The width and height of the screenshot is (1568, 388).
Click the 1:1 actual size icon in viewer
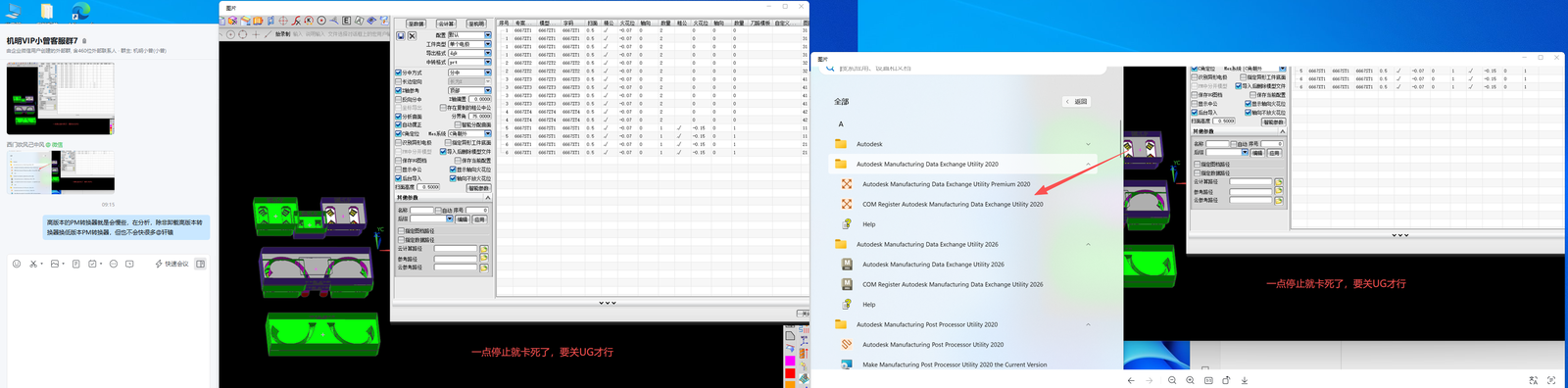pyautogui.click(x=1208, y=380)
